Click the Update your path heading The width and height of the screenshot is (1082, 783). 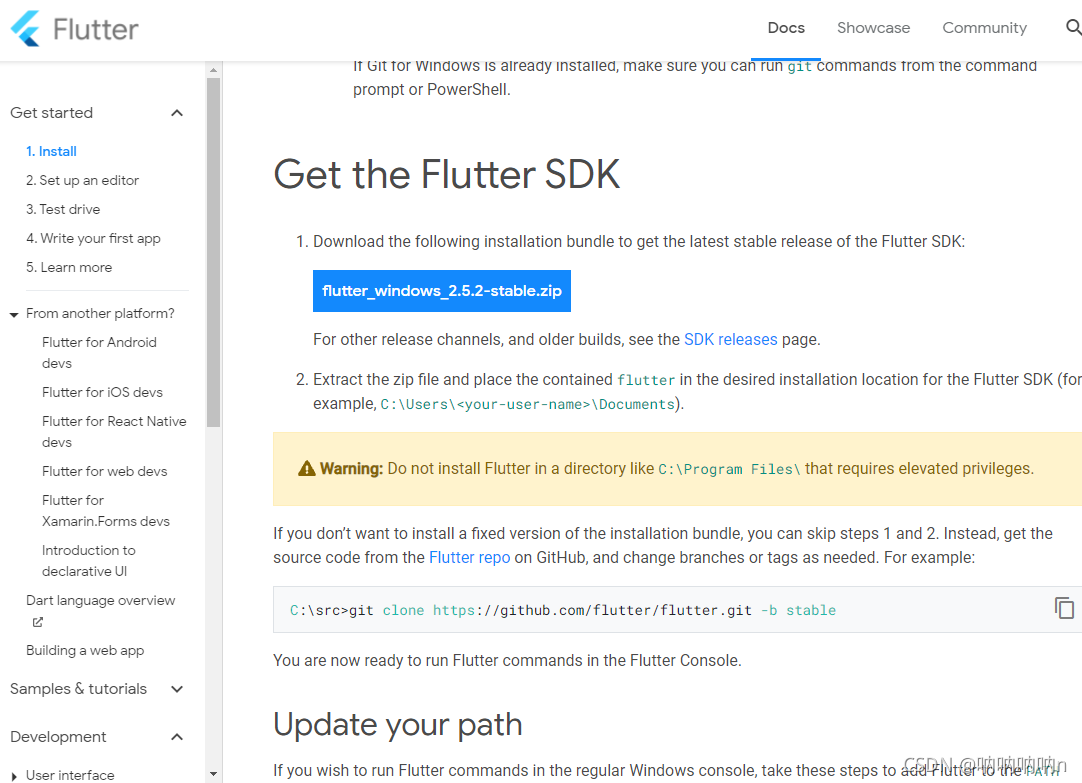(397, 724)
